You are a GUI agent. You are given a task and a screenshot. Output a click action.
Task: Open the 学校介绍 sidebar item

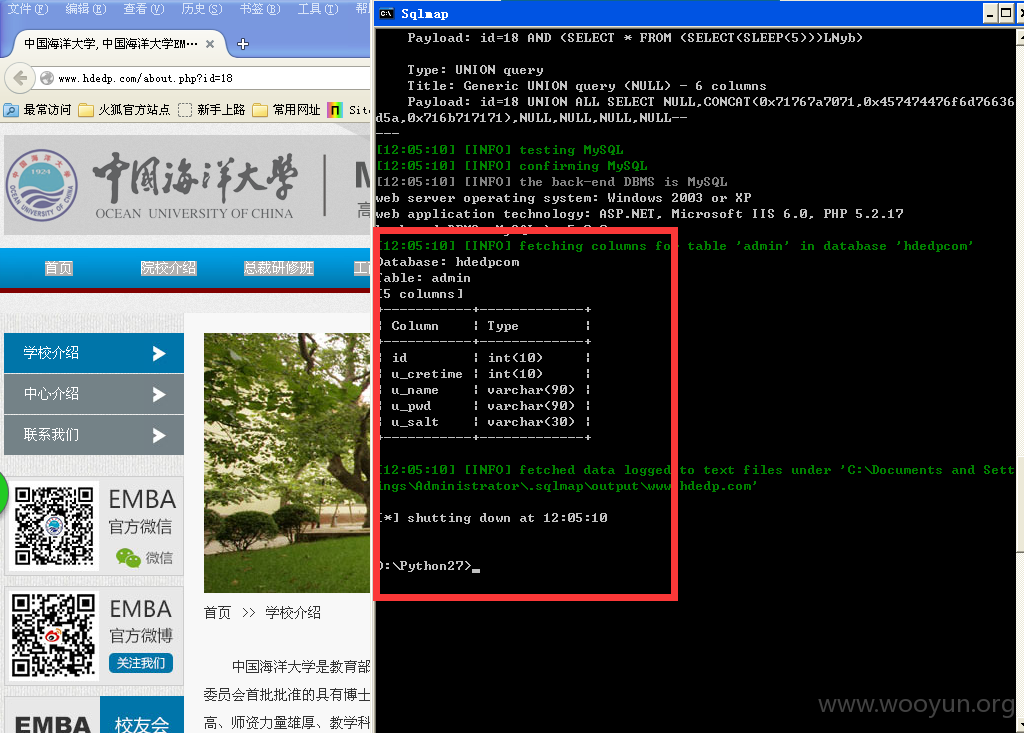pos(94,353)
